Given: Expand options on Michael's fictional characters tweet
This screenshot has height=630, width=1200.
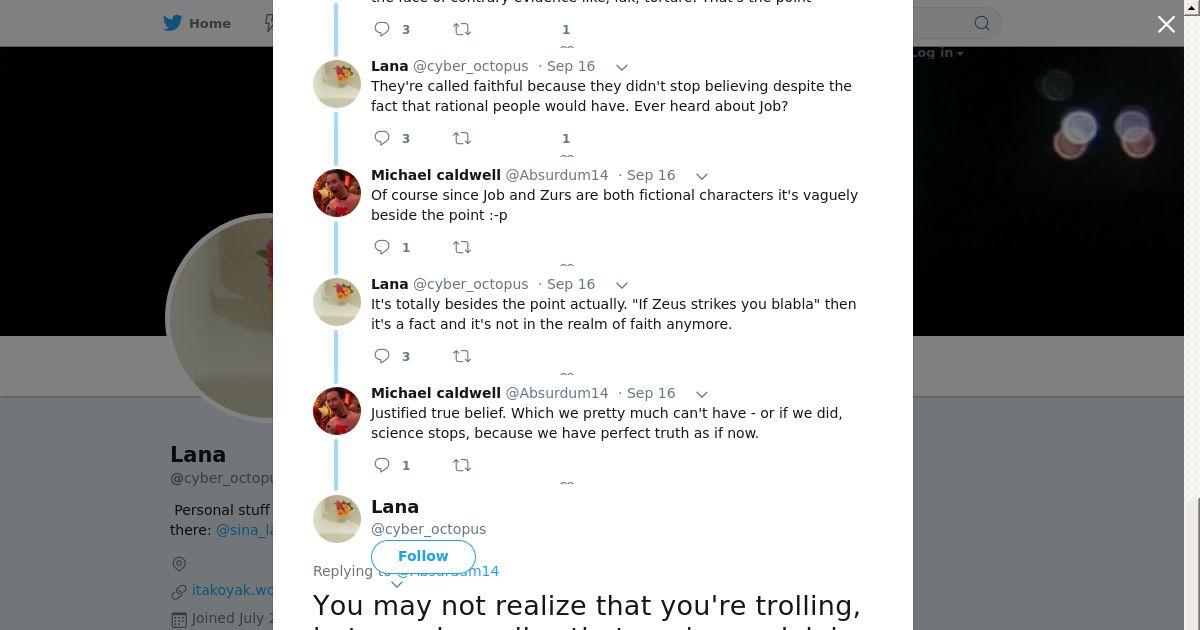Looking at the screenshot, I should click(702, 176).
